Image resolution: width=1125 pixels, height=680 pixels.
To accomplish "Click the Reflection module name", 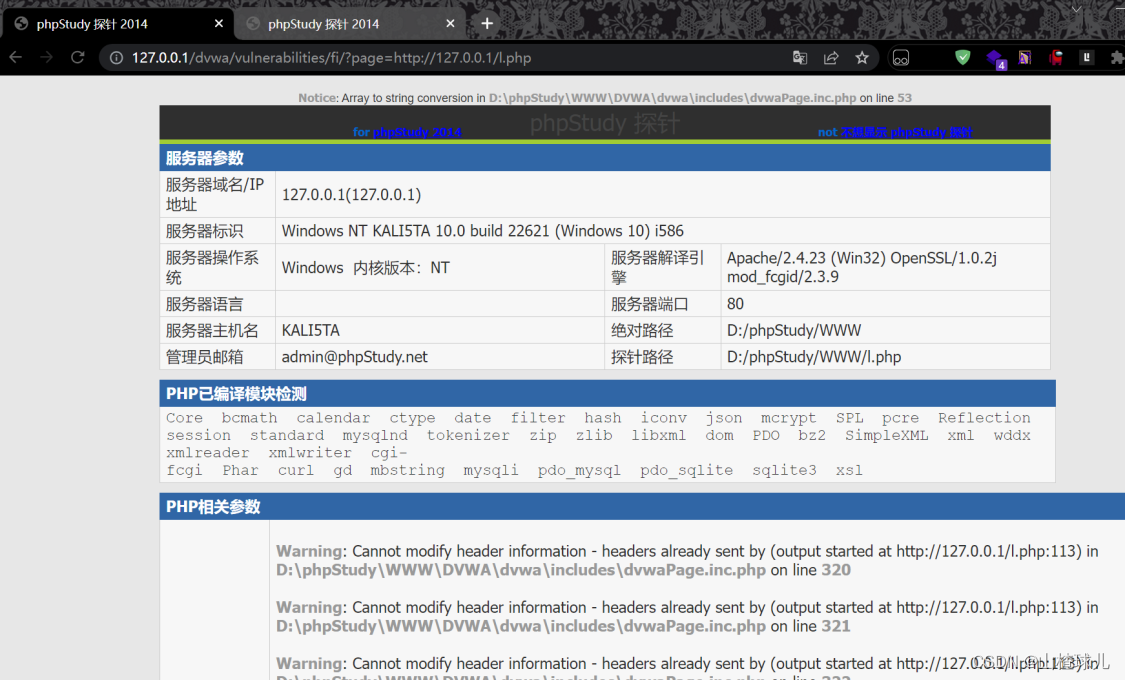I will pyautogui.click(x=984, y=418).
